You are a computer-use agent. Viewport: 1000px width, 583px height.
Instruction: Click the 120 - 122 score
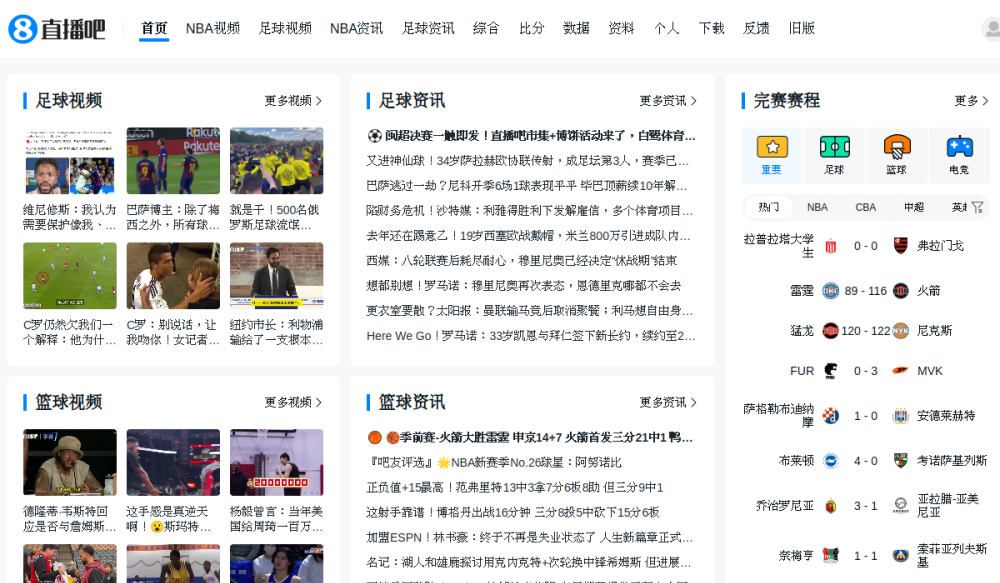point(865,330)
